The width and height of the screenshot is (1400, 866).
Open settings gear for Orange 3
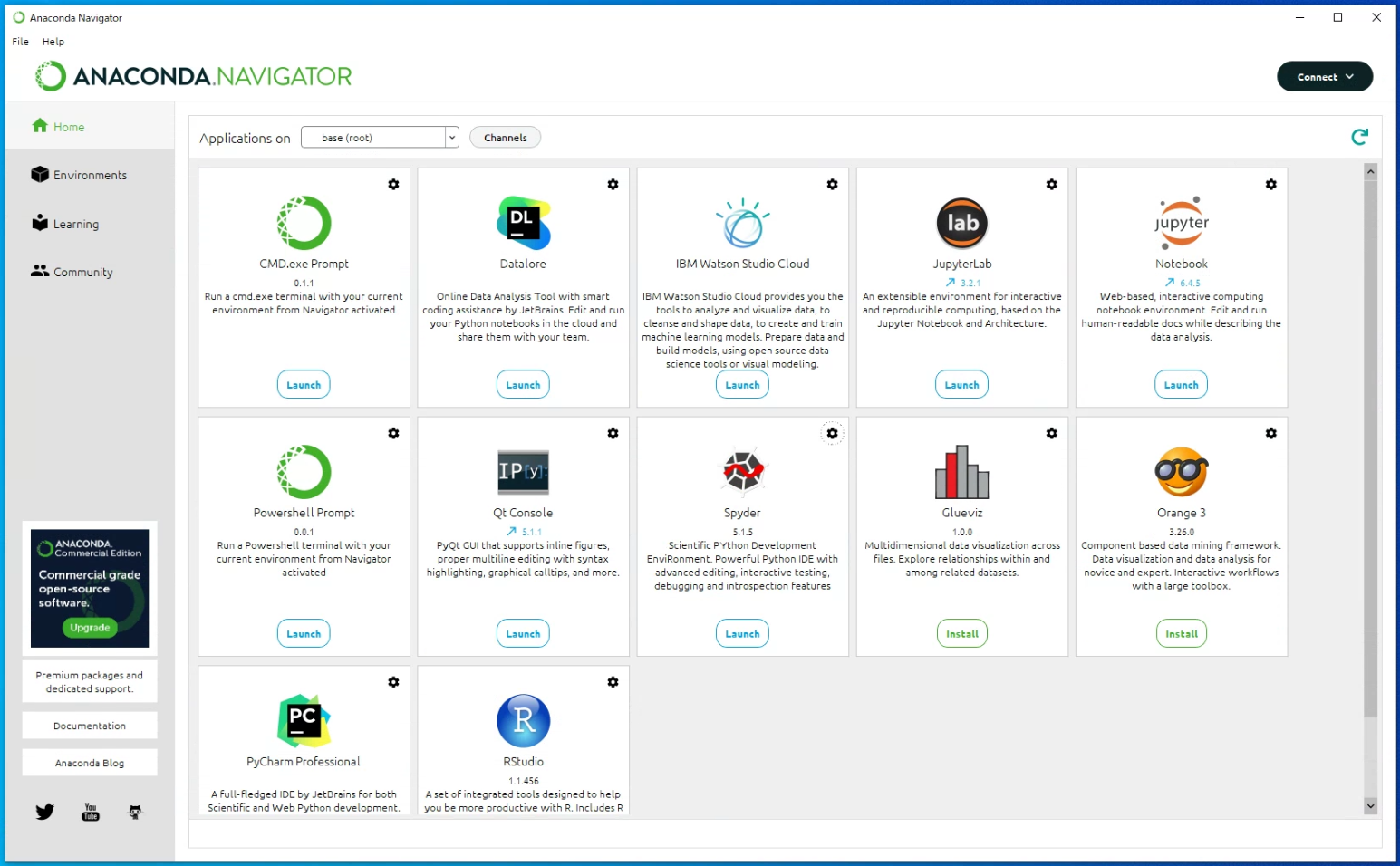[1271, 433]
